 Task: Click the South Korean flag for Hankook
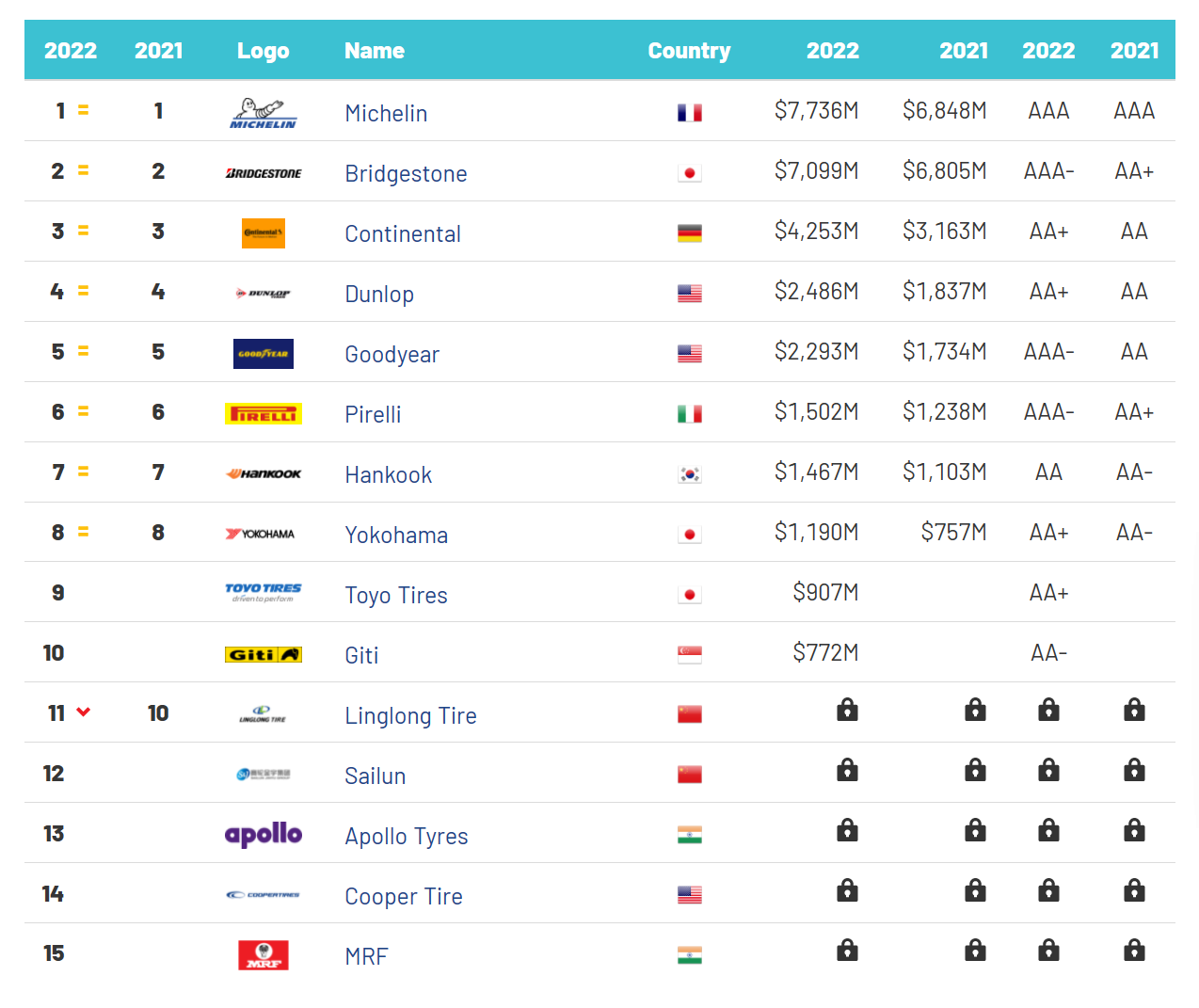(x=690, y=474)
